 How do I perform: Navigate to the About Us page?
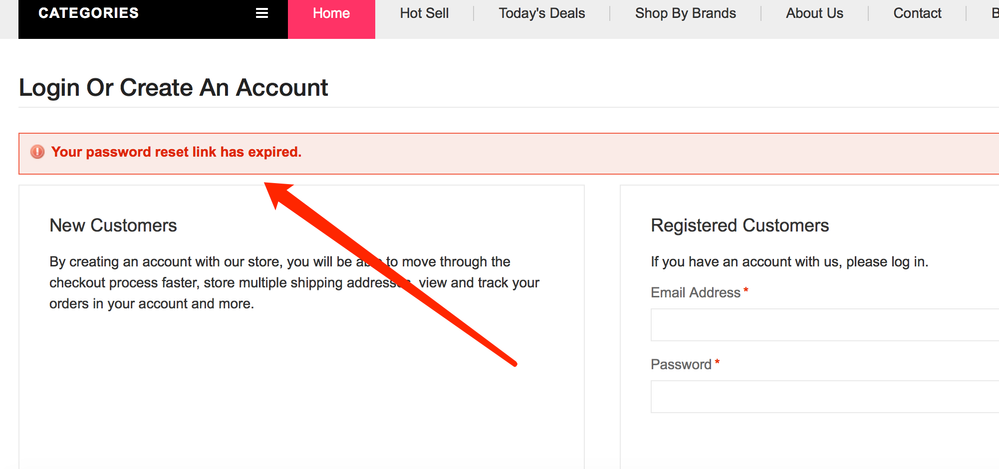(x=814, y=14)
